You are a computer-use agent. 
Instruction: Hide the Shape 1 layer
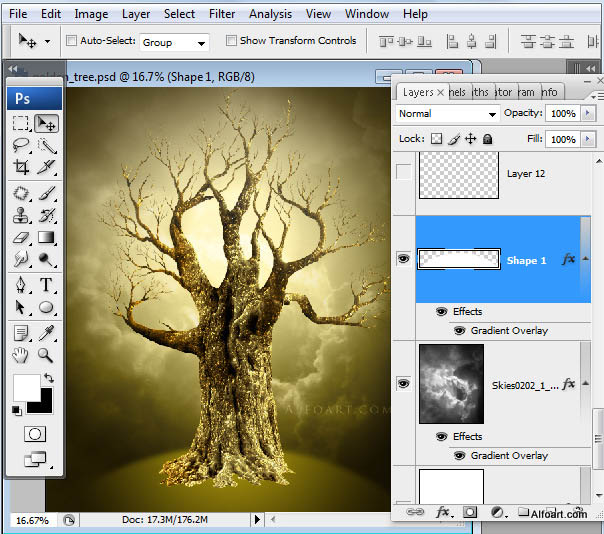tap(404, 259)
